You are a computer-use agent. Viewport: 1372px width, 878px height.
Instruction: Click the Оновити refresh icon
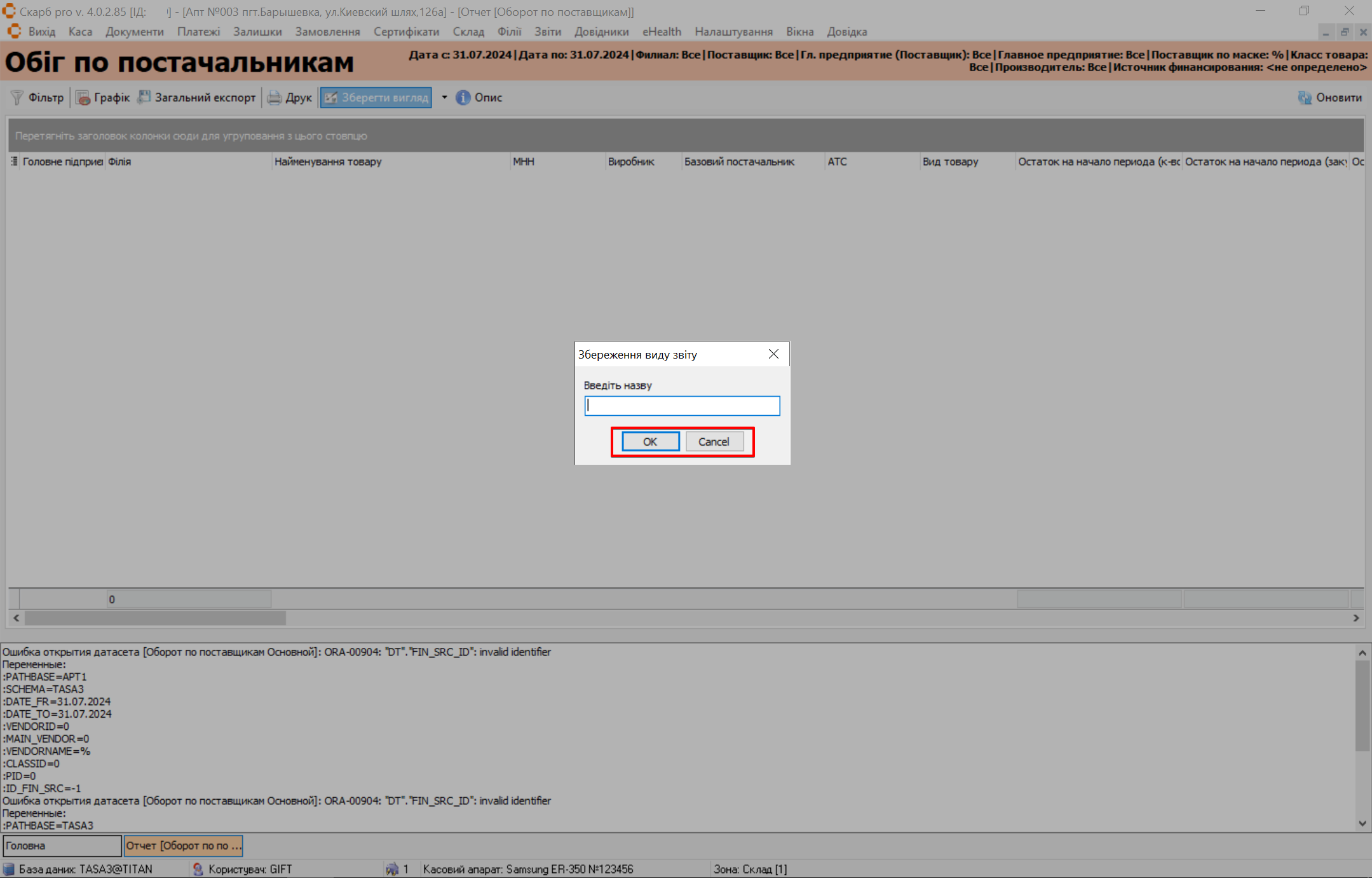pos(1305,97)
